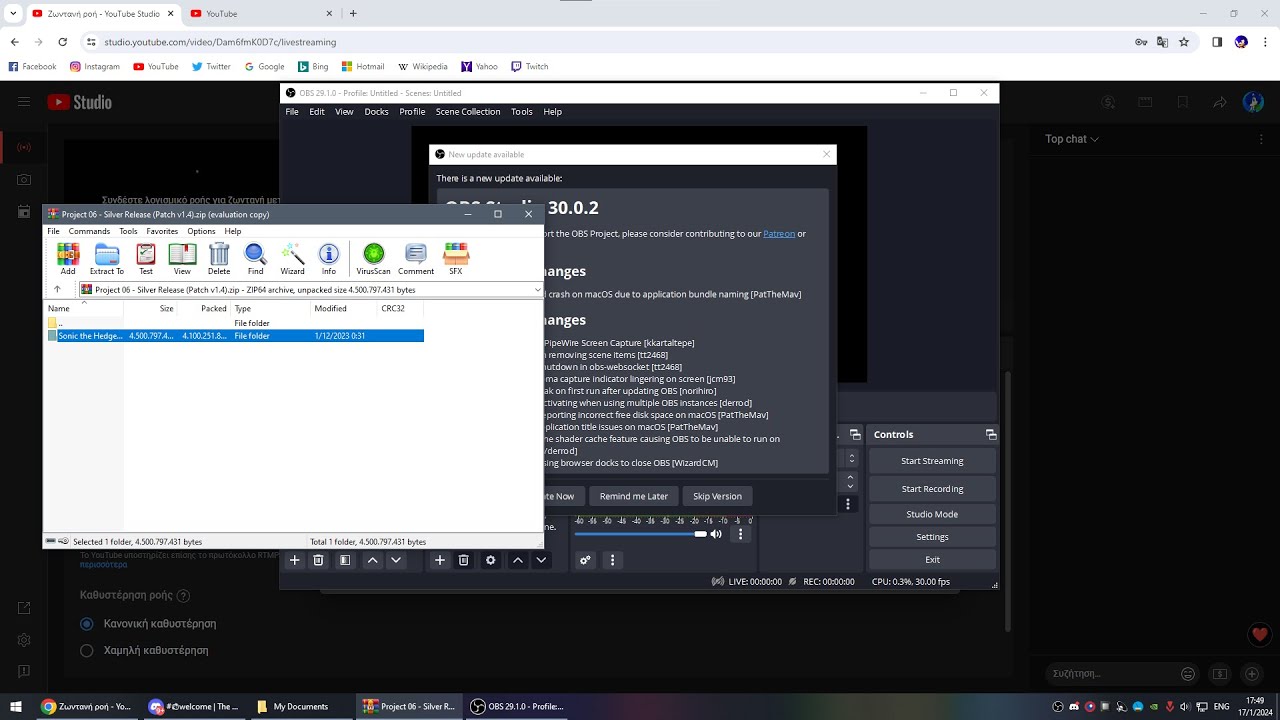Open the emoji picker in chat box
The image size is (1280, 720).
[x=1188, y=674]
